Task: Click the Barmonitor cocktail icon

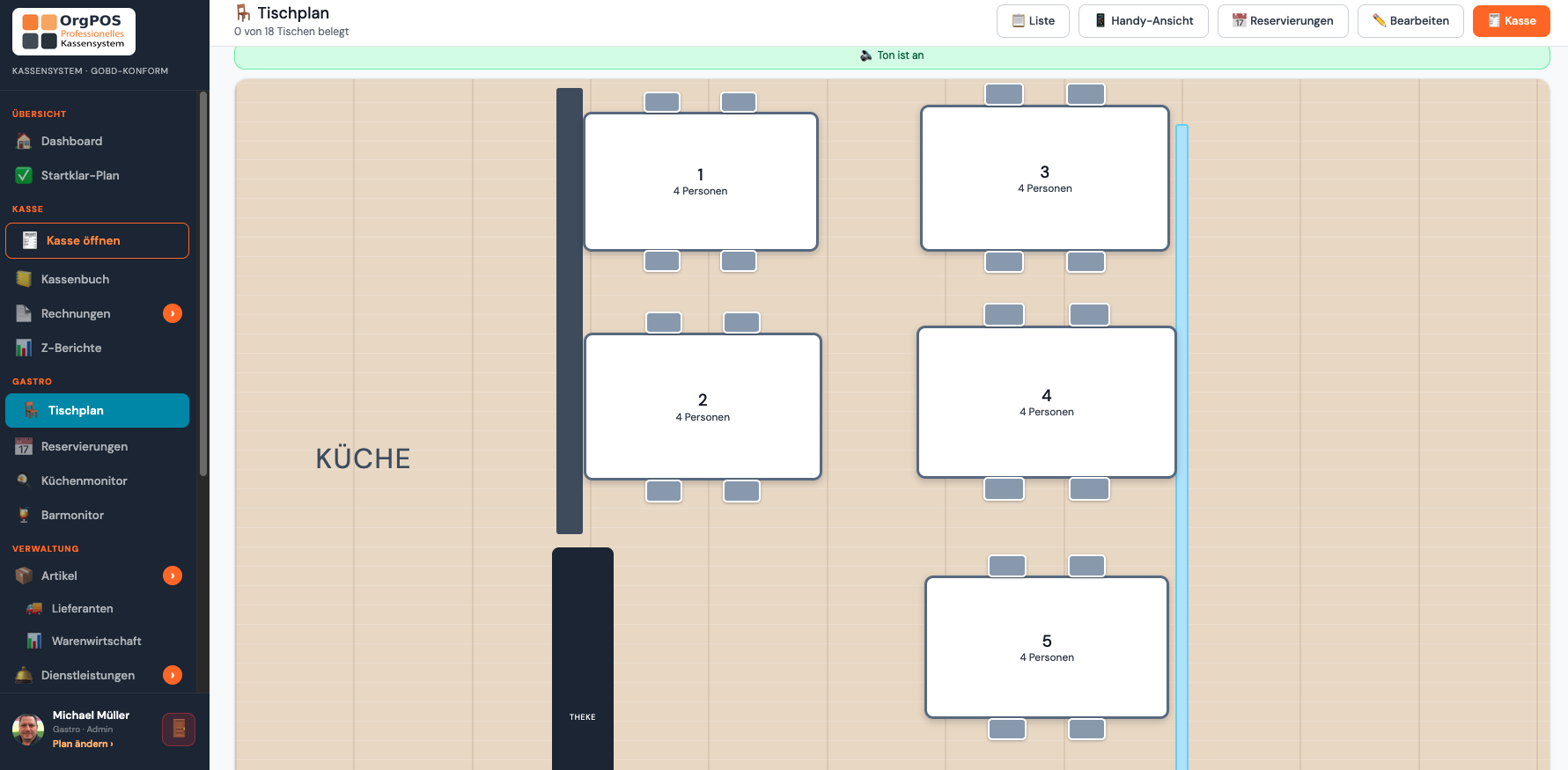Action: (24, 515)
